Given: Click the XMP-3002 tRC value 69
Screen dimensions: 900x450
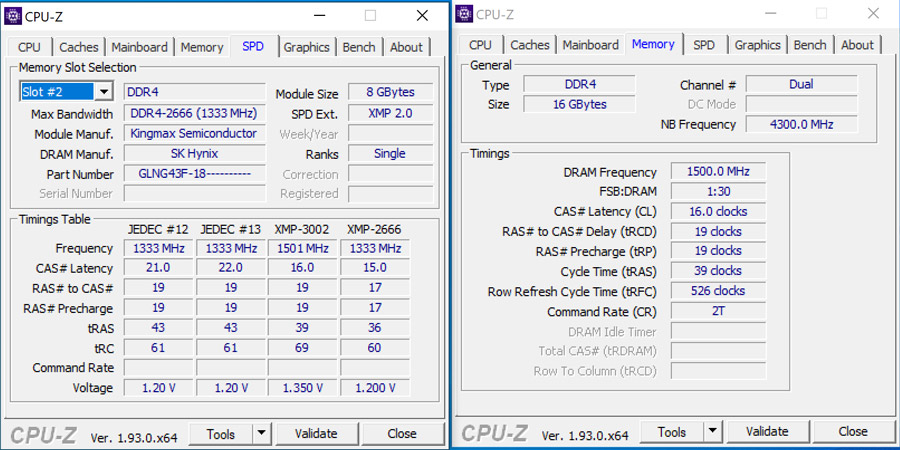Looking at the screenshot, I should tap(302, 347).
